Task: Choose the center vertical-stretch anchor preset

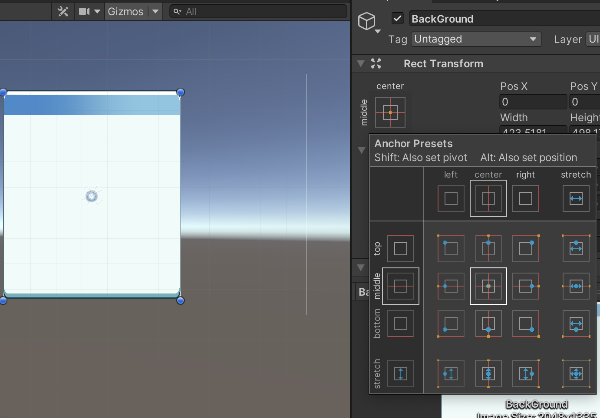Action: coord(488,373)
